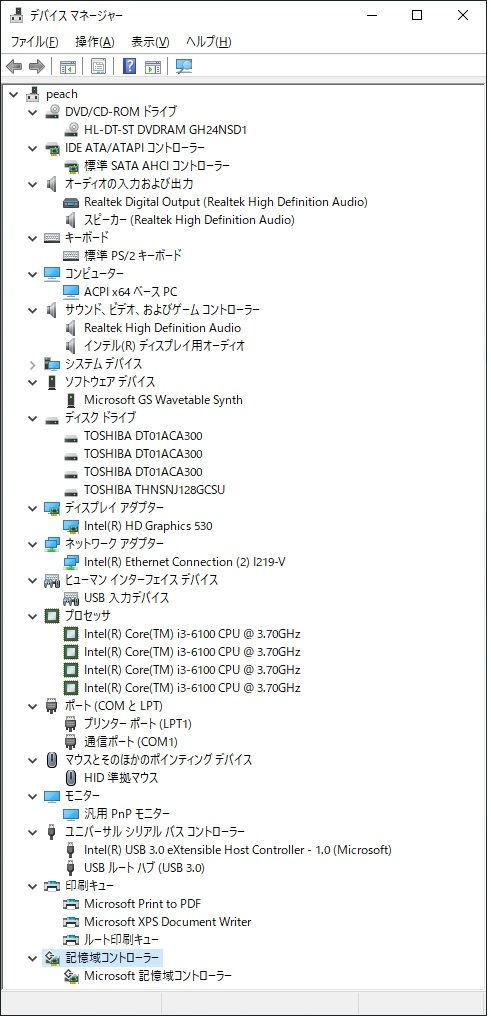Select the Intel(R) HD Graphics 530 device
Image resolution: width=491 pixels, height=1016 pixels.
pyautogui.click(x=148, y=525)
